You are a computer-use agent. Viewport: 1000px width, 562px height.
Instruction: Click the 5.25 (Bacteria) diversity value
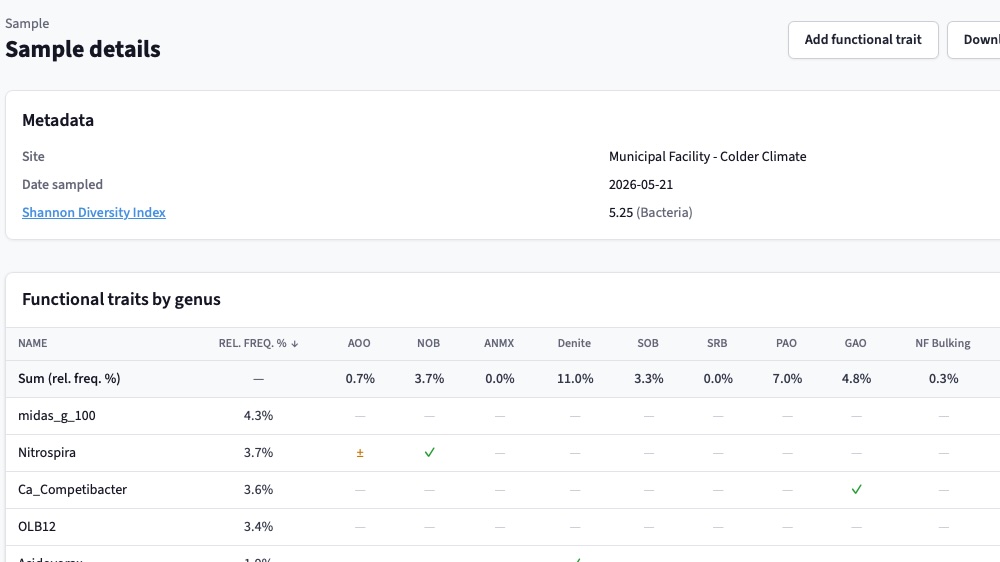pyautogui.click(x=651, y=212)
